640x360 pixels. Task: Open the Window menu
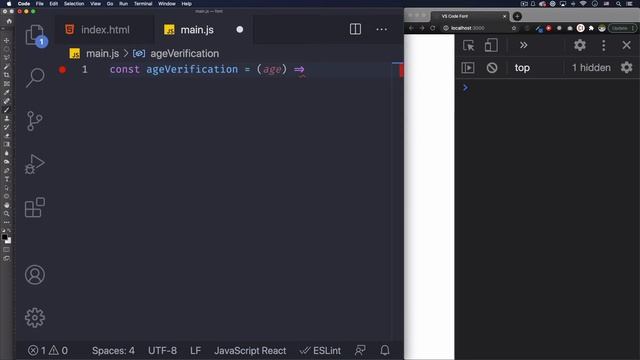[167, 4]
